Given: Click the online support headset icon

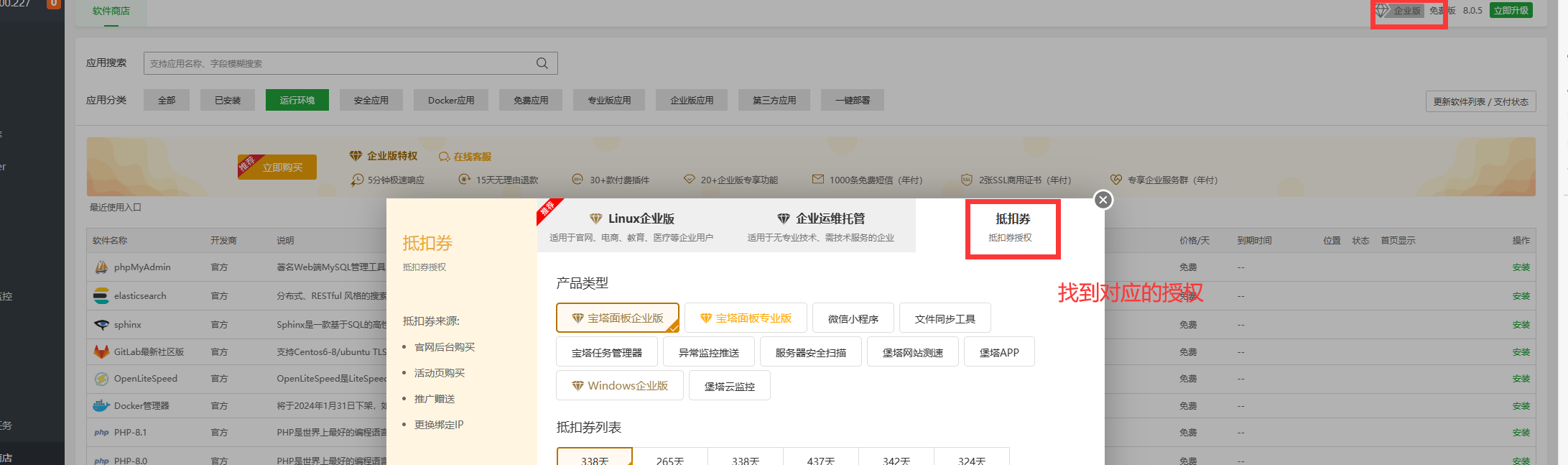Looking at the screenshot, I should tap(444, 157).
